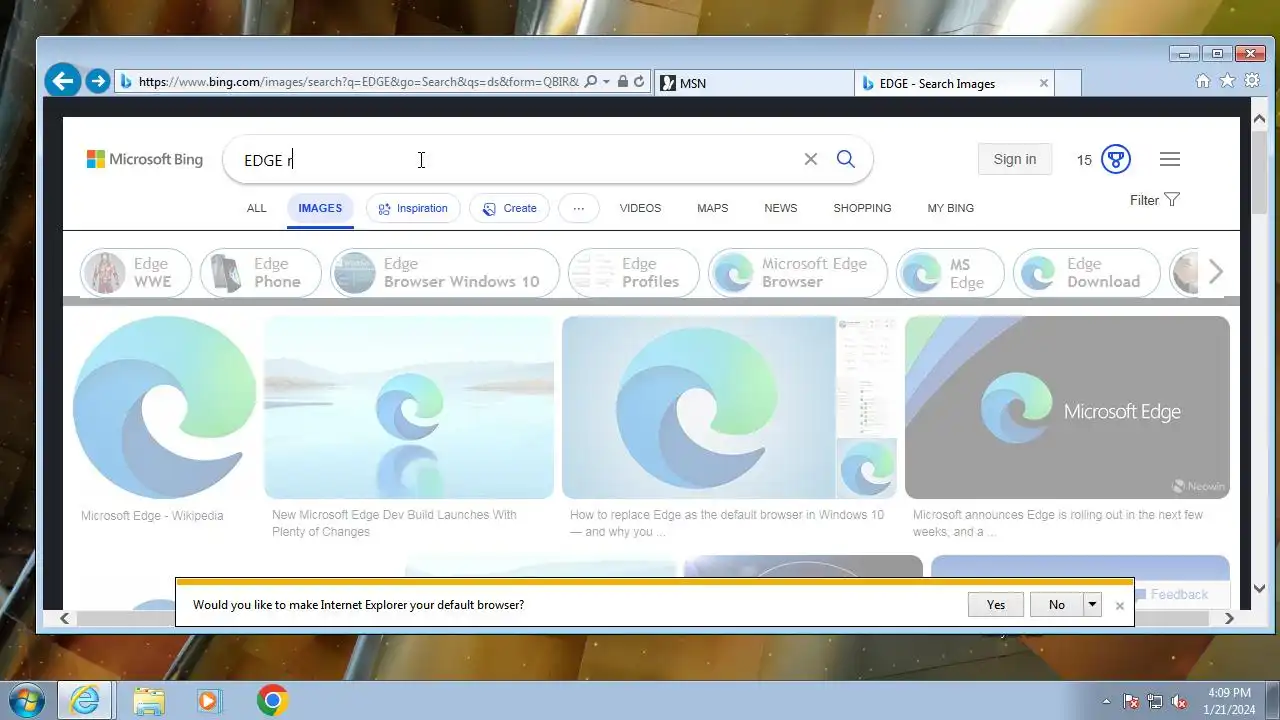Go to the VIDEOS tab
The image size is (1280, 720).
click(x=640, y=208)
